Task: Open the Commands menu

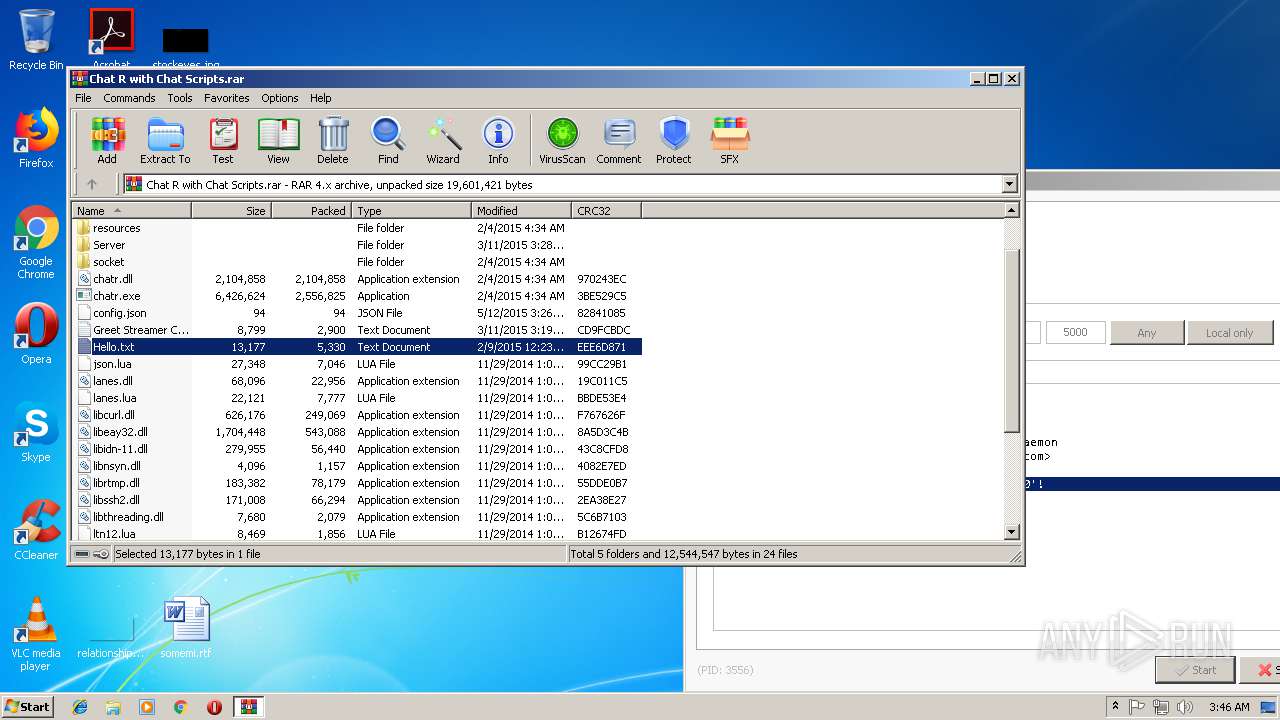Action: pyautogui.click(x=129, y=98)
